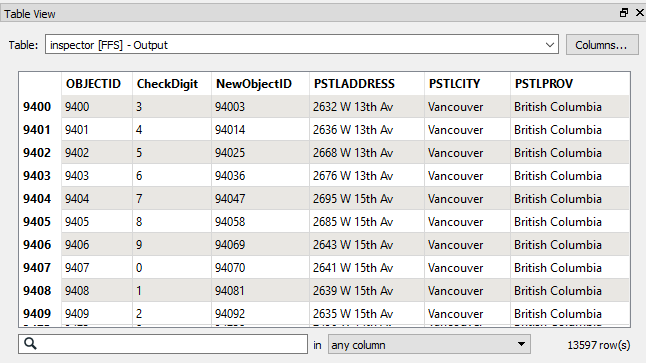
Task: Open the Columns... dialog
Action: [x=602, y=44]
